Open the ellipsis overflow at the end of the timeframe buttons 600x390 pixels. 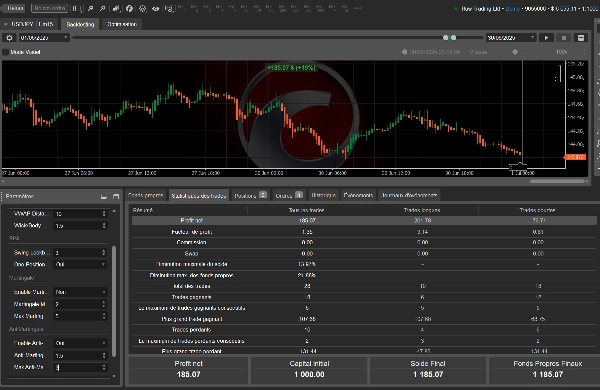tap(357, 8)
